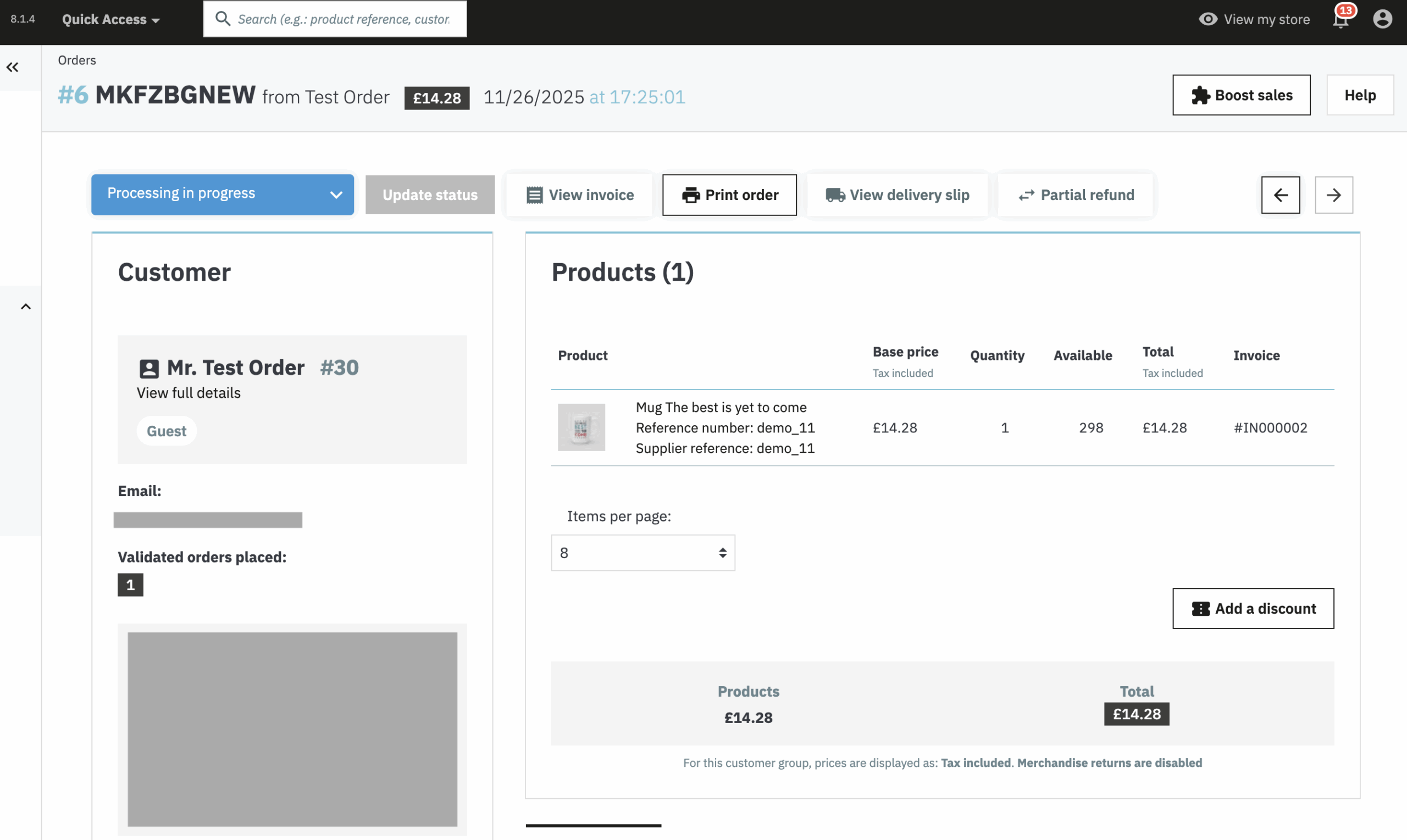Click Add a discount button
Screen dimensions: 1407x840
click(x=1253, y=608)
